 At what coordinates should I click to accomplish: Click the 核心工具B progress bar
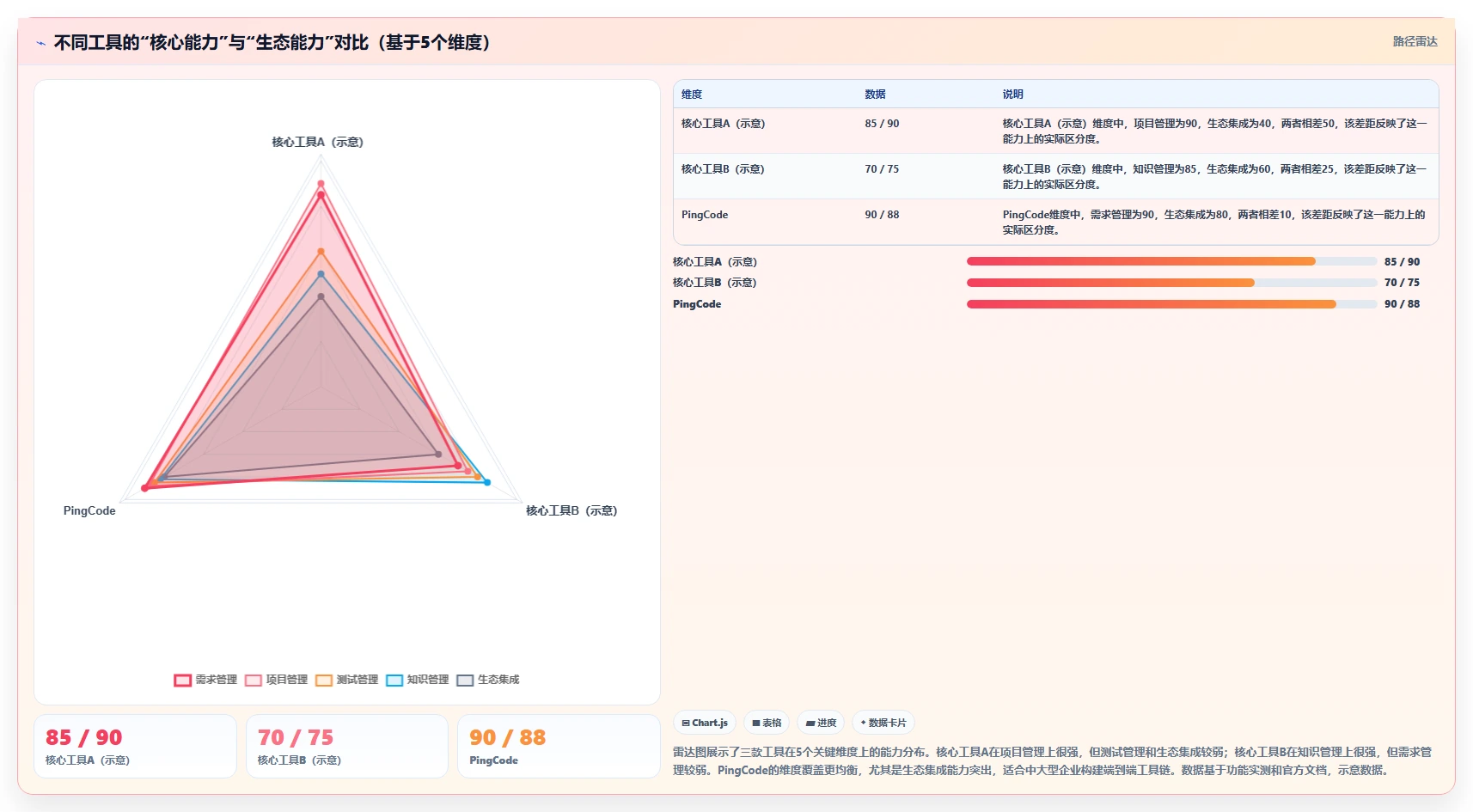pyautogui.click(x=1172, y=283)
